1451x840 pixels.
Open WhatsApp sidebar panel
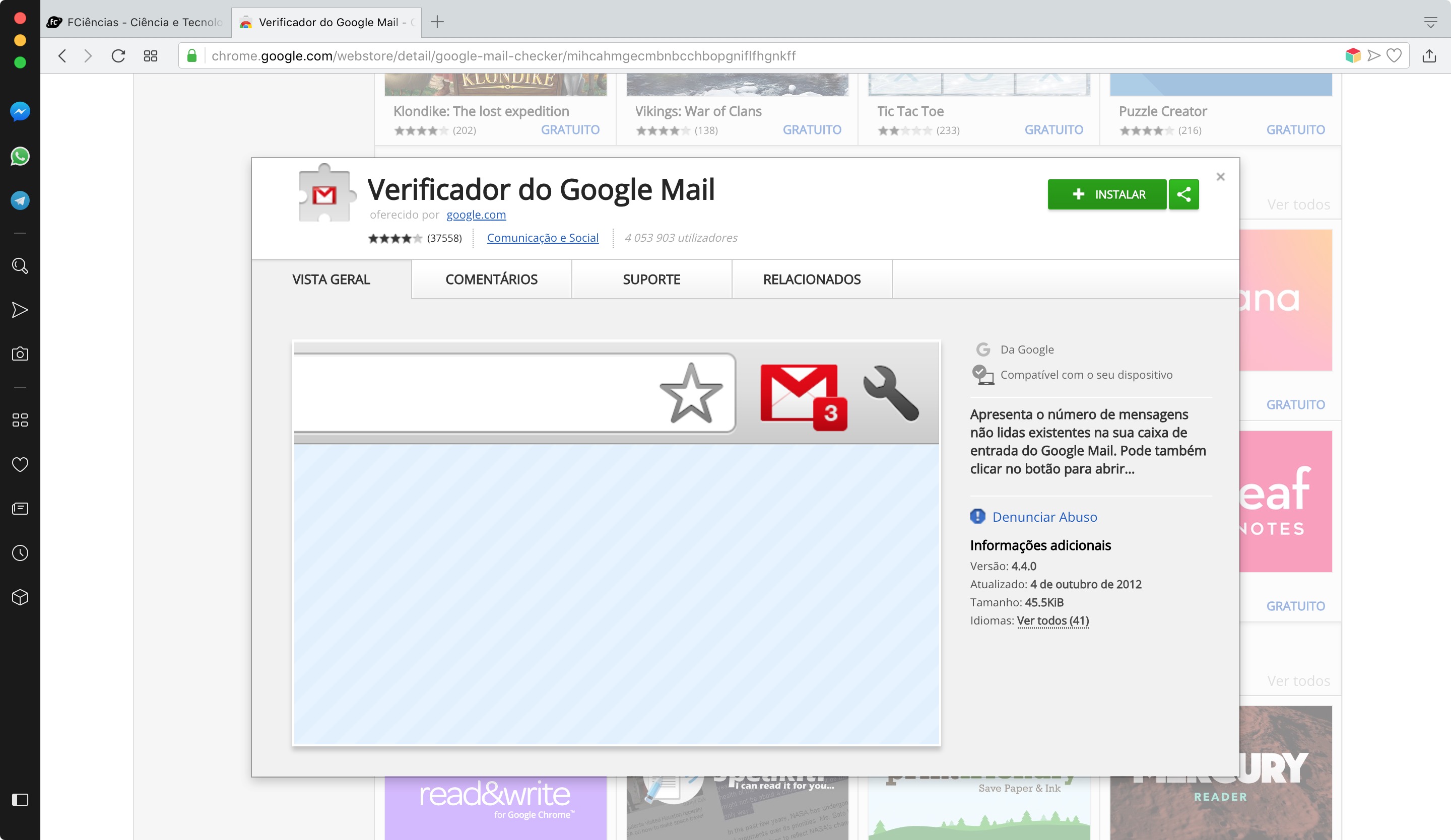20,157
